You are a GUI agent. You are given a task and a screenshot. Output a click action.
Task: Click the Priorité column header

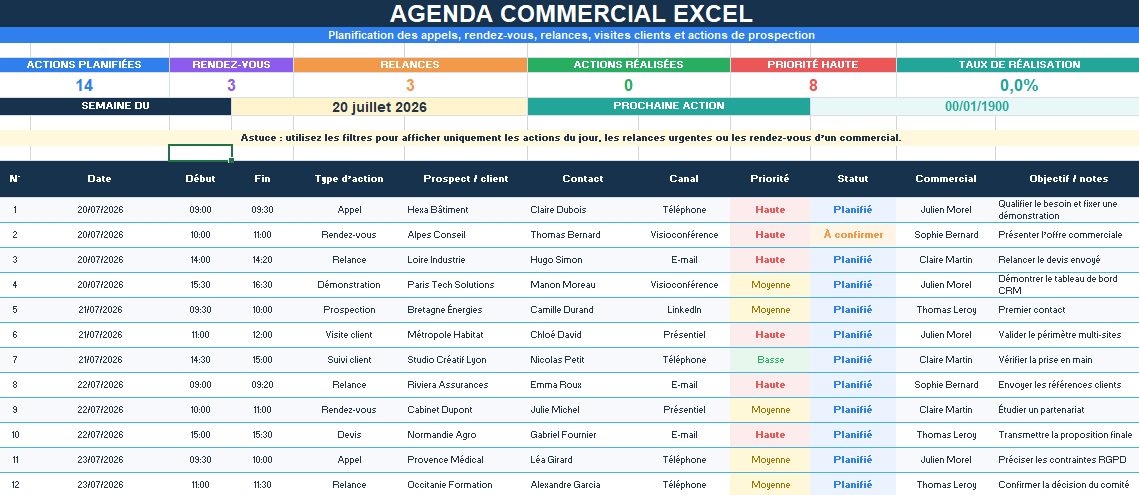(769, 179)
